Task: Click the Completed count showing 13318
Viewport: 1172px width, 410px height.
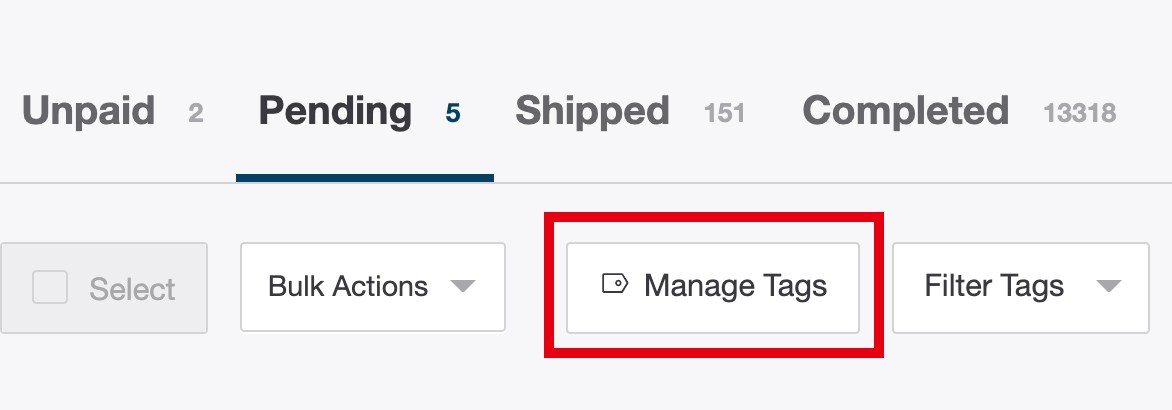Action: click(x=1079, y=114)
